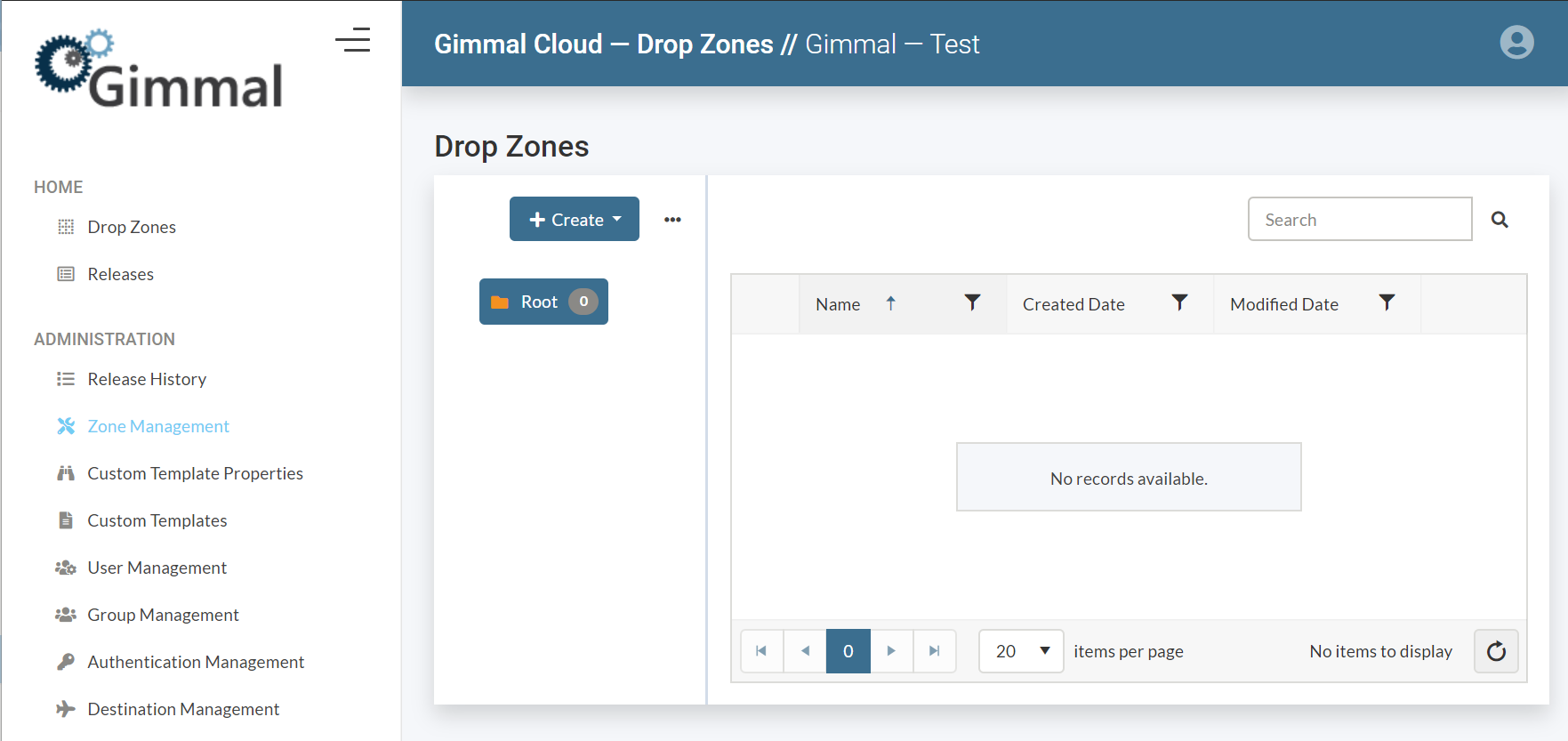This screenshot has width=1568, height=741.
Task: Open Zone Management in the sidebar
Action: tap(158, 426)
